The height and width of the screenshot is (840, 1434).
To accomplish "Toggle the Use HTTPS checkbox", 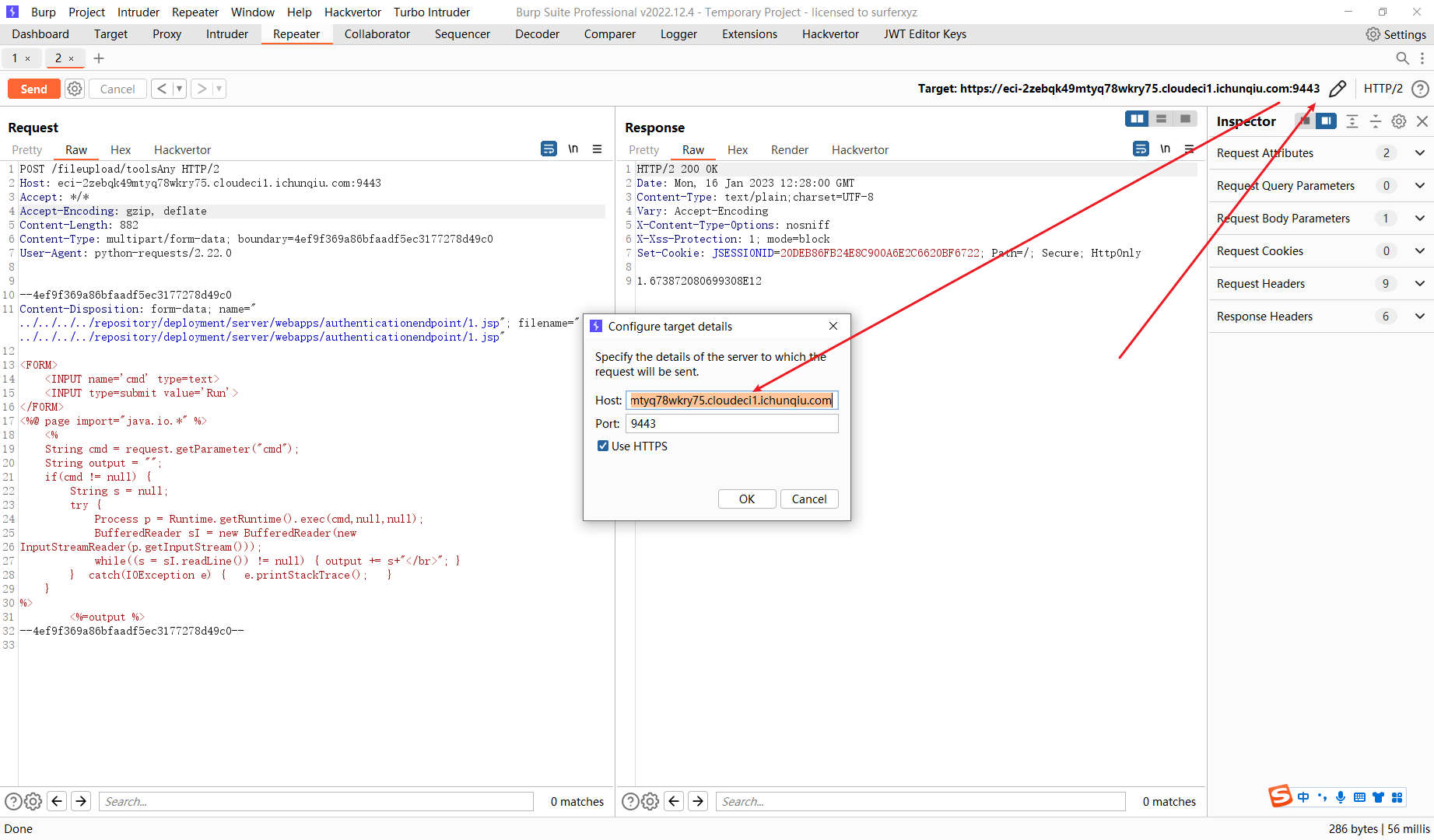I will click(x=602, y=446).
